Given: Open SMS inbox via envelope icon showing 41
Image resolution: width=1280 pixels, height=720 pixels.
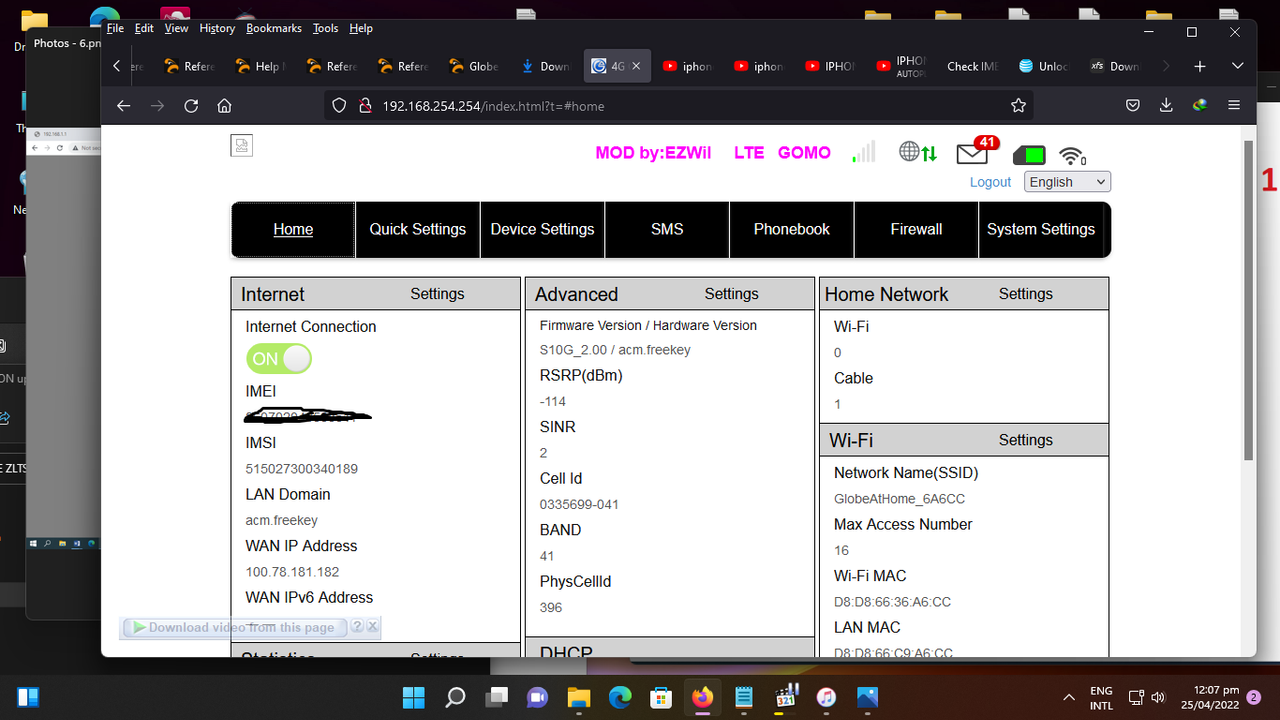Looking at the screenshot, I should pos(971,153).
